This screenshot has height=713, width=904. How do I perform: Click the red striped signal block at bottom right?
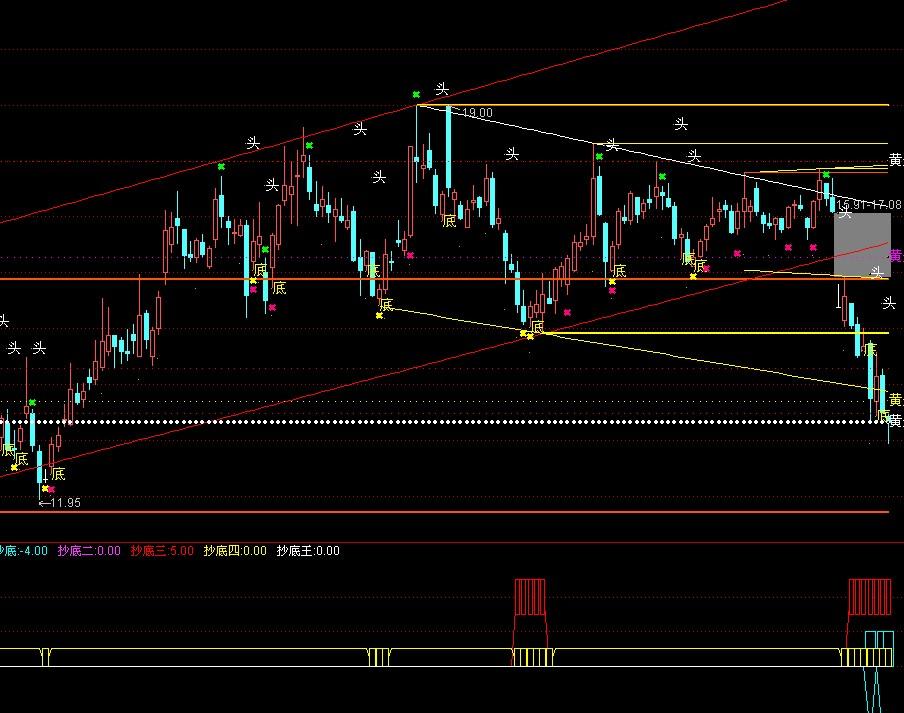tap(869, 596)
